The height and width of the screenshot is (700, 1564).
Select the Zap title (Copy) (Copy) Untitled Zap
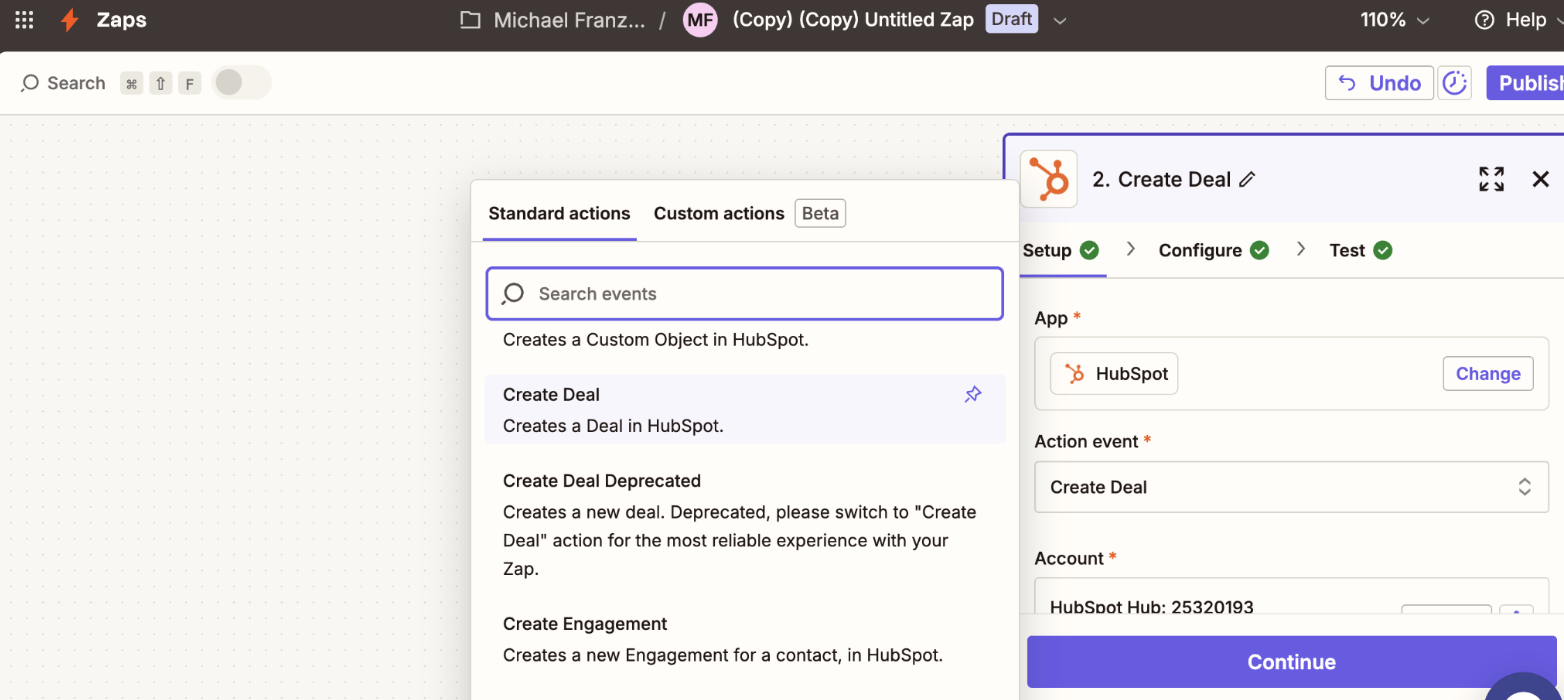(853, 20)
